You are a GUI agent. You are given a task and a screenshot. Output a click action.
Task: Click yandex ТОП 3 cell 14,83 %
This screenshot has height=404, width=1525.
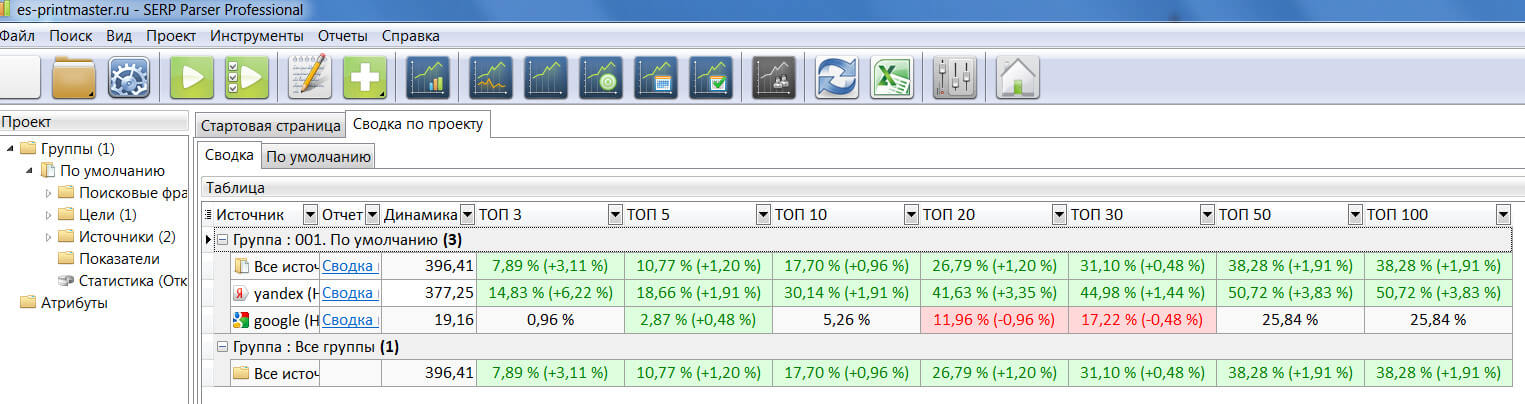(550, 293)
